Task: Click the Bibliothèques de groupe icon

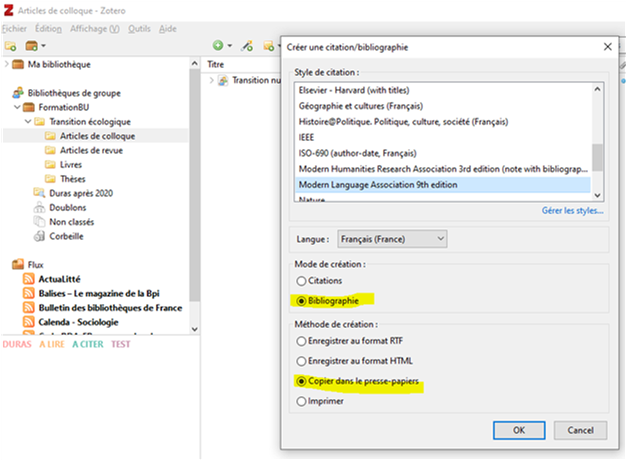Action: tap(18, 93)
